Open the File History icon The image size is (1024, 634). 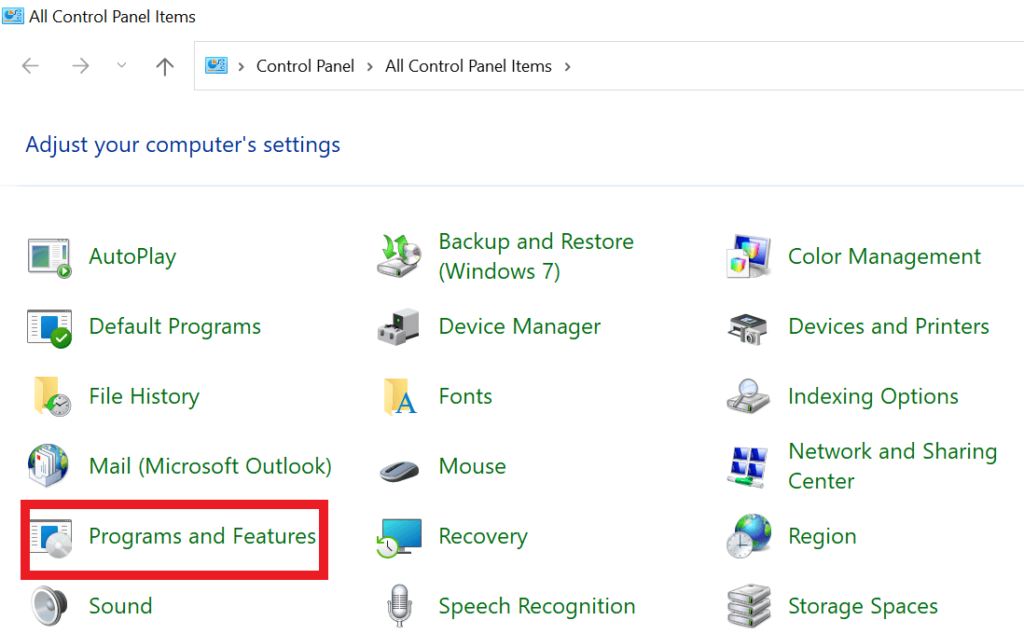[x=49, y=397]
